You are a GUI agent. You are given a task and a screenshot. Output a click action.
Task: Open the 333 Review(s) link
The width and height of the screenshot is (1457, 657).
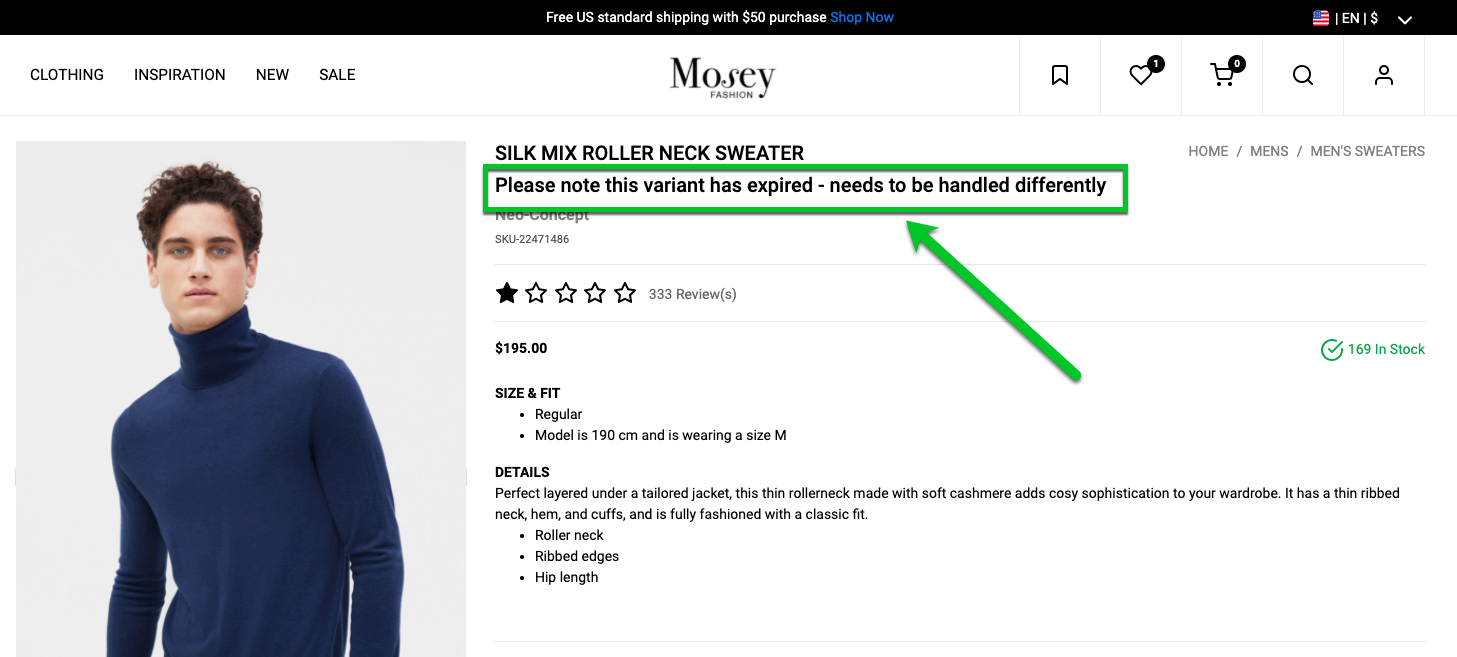[692, 294]
